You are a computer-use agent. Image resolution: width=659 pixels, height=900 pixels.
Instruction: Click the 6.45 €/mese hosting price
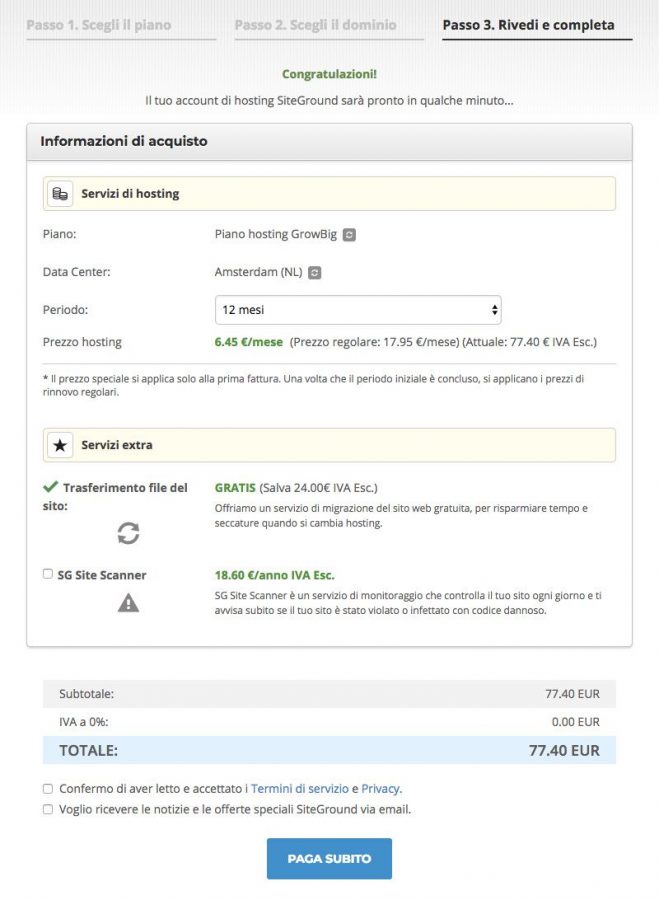click(249, 342)
